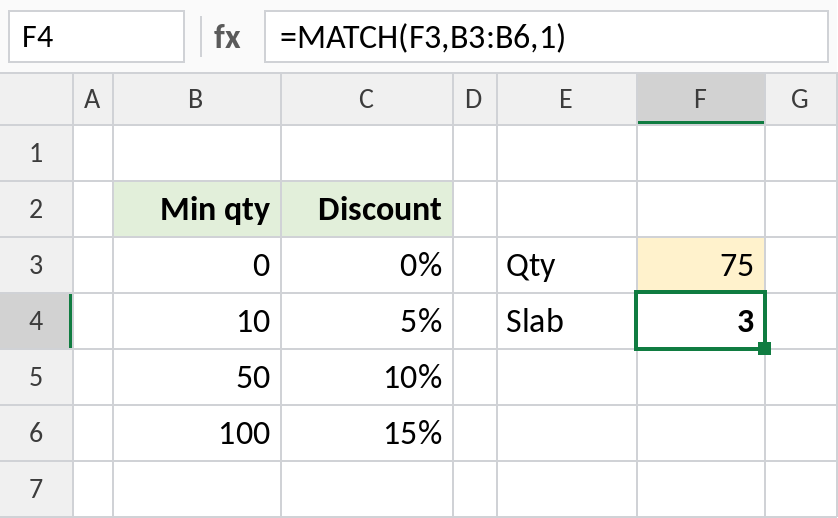Click the "Discount" header cell
This screenshot has width=838, height=518.
click(367, 209)
